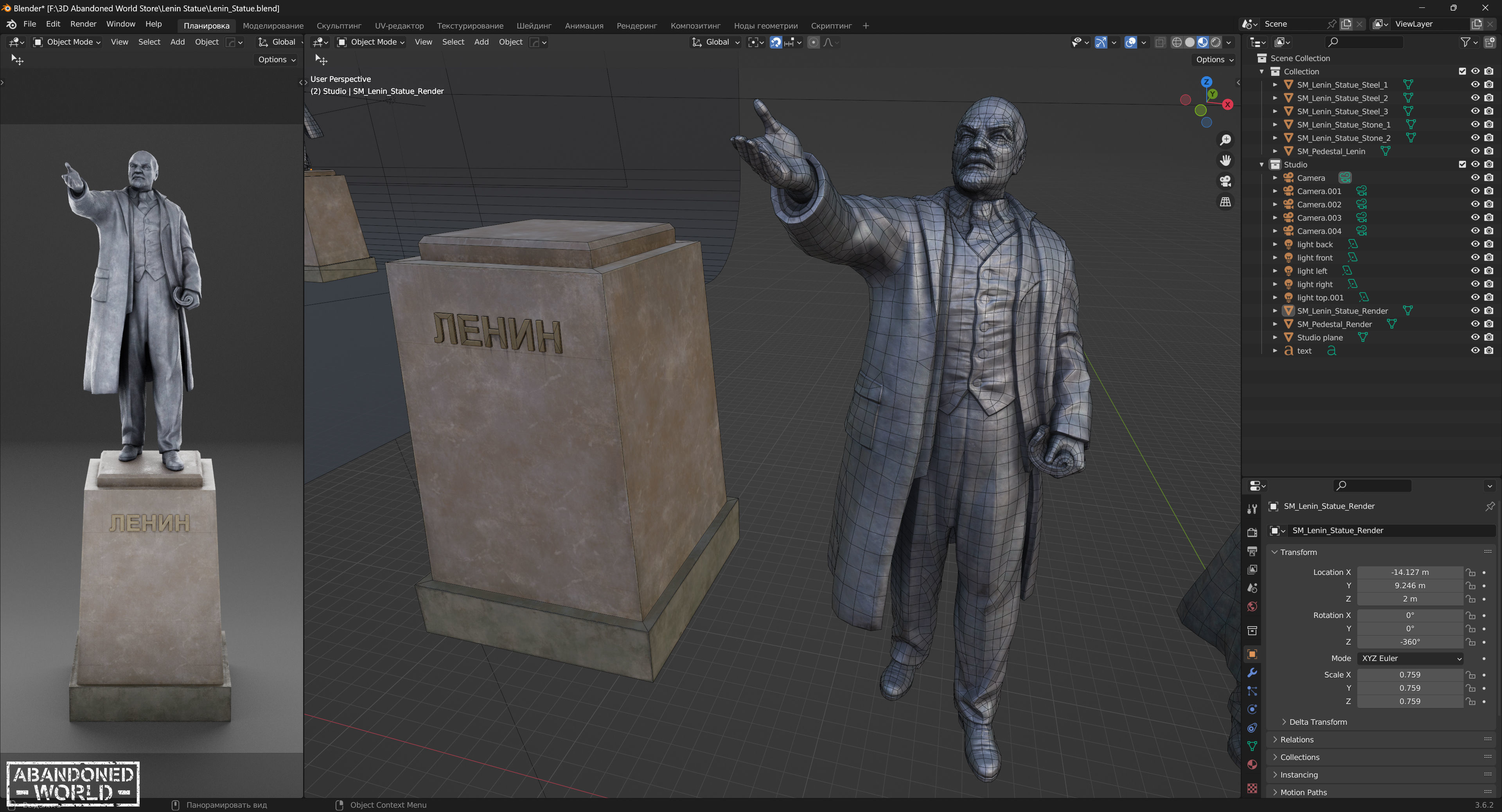This screenshot has width=1502, height=812.
Task: Lock the Location X transform
Action: tap(1471, 572)
